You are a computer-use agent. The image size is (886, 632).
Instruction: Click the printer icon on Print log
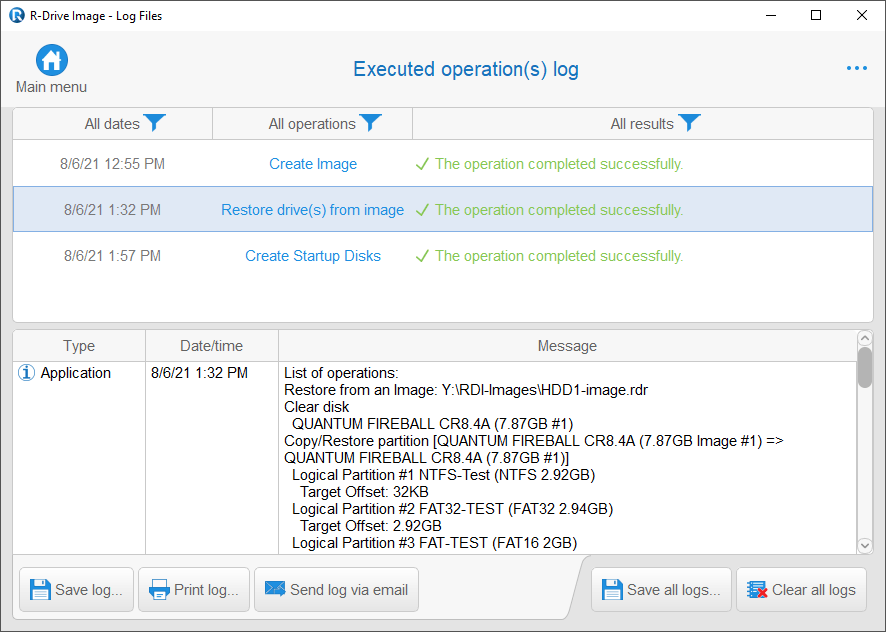click(x=159, y=590)
